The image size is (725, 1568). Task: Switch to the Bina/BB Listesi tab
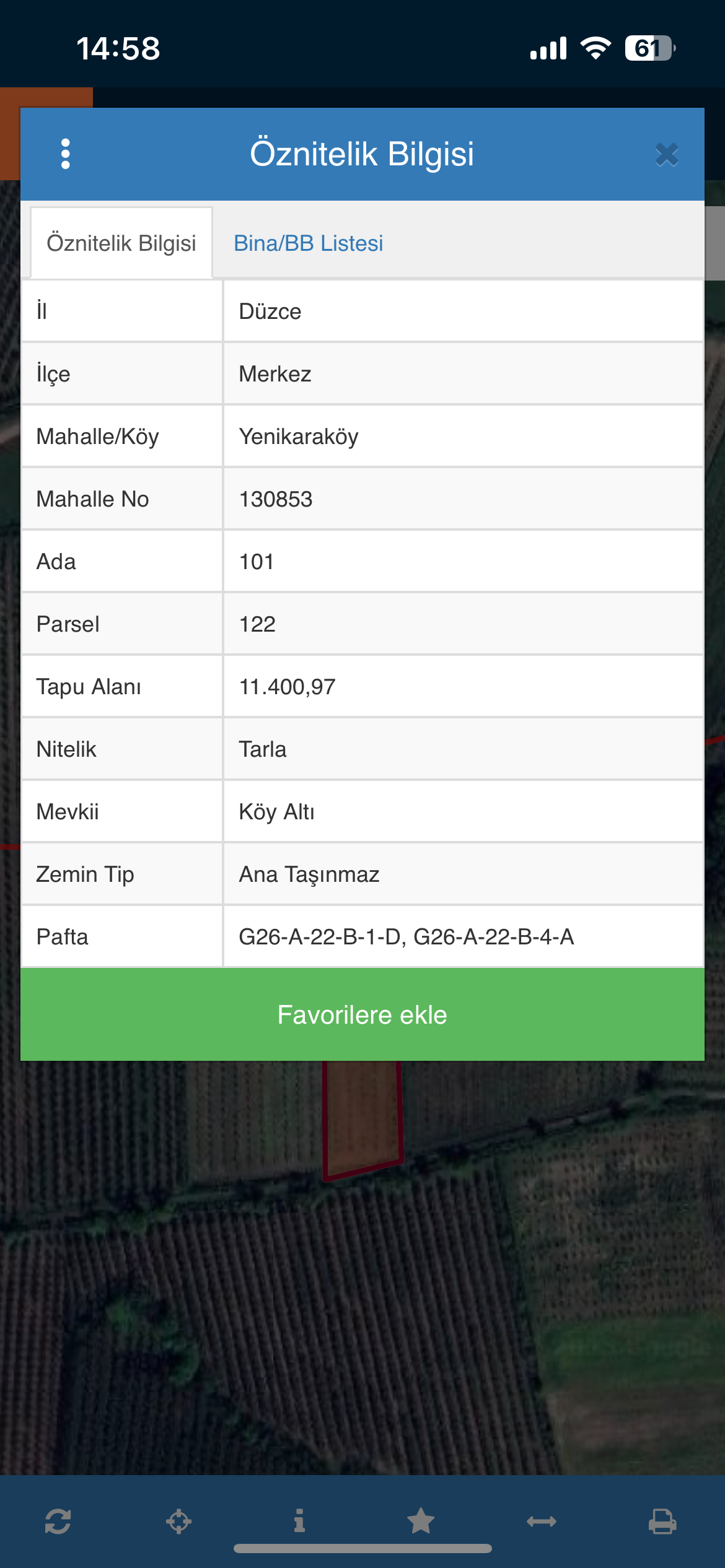pos(308,243)
